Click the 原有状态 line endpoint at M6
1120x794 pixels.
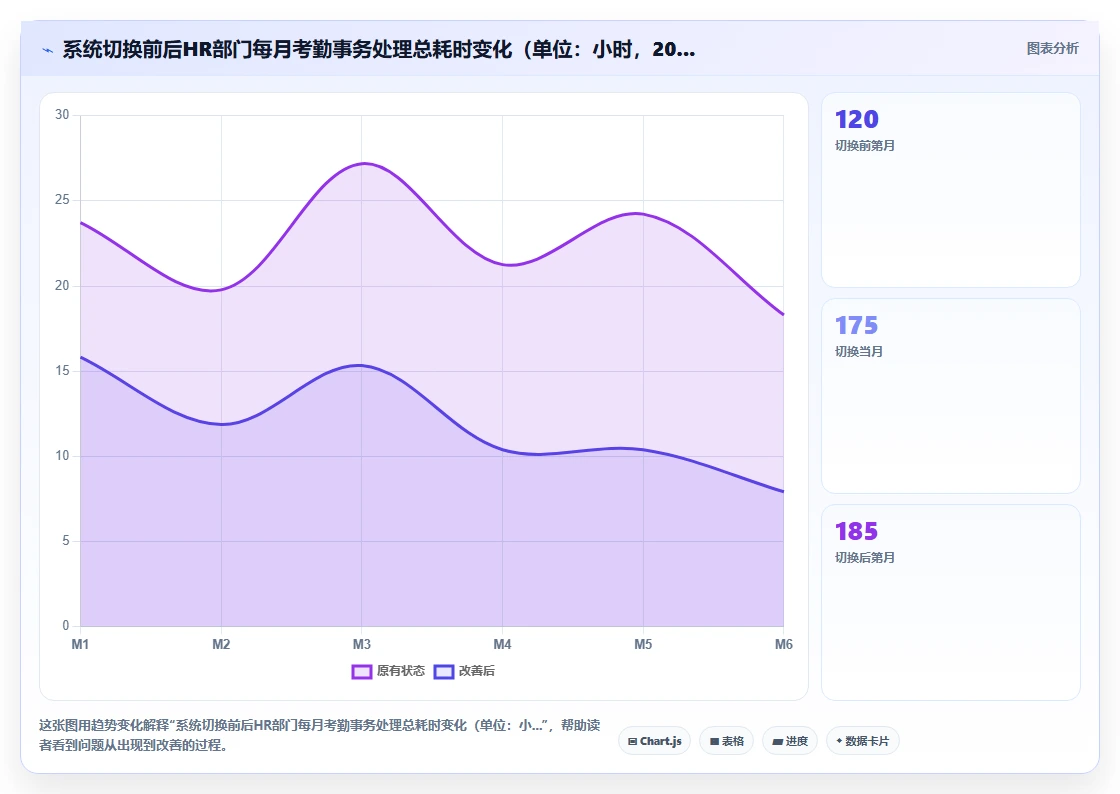coord(783,314)
